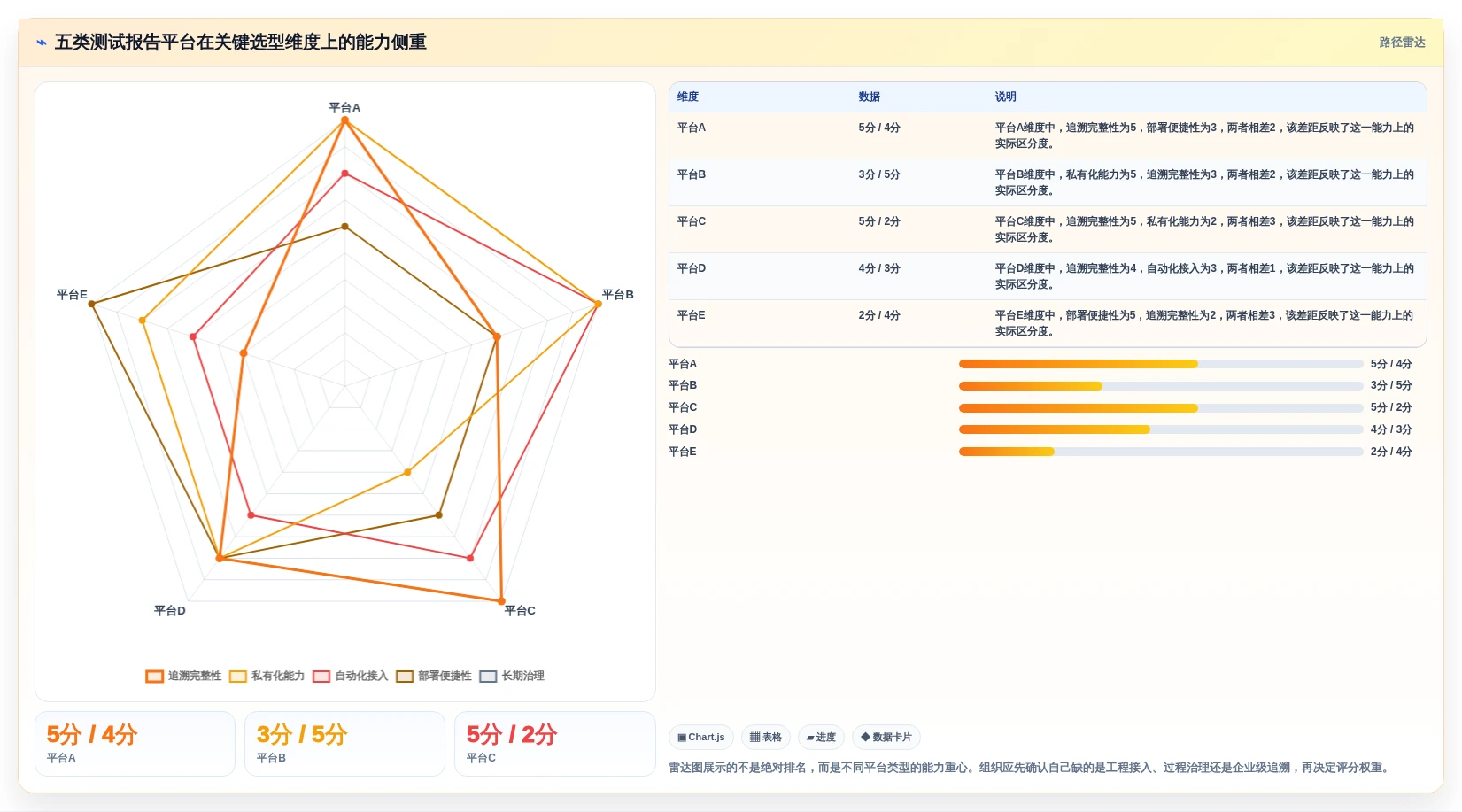The image size is (1462, 812).
Task: Click the 平台C progress bar
Action: pos(1161,408)
